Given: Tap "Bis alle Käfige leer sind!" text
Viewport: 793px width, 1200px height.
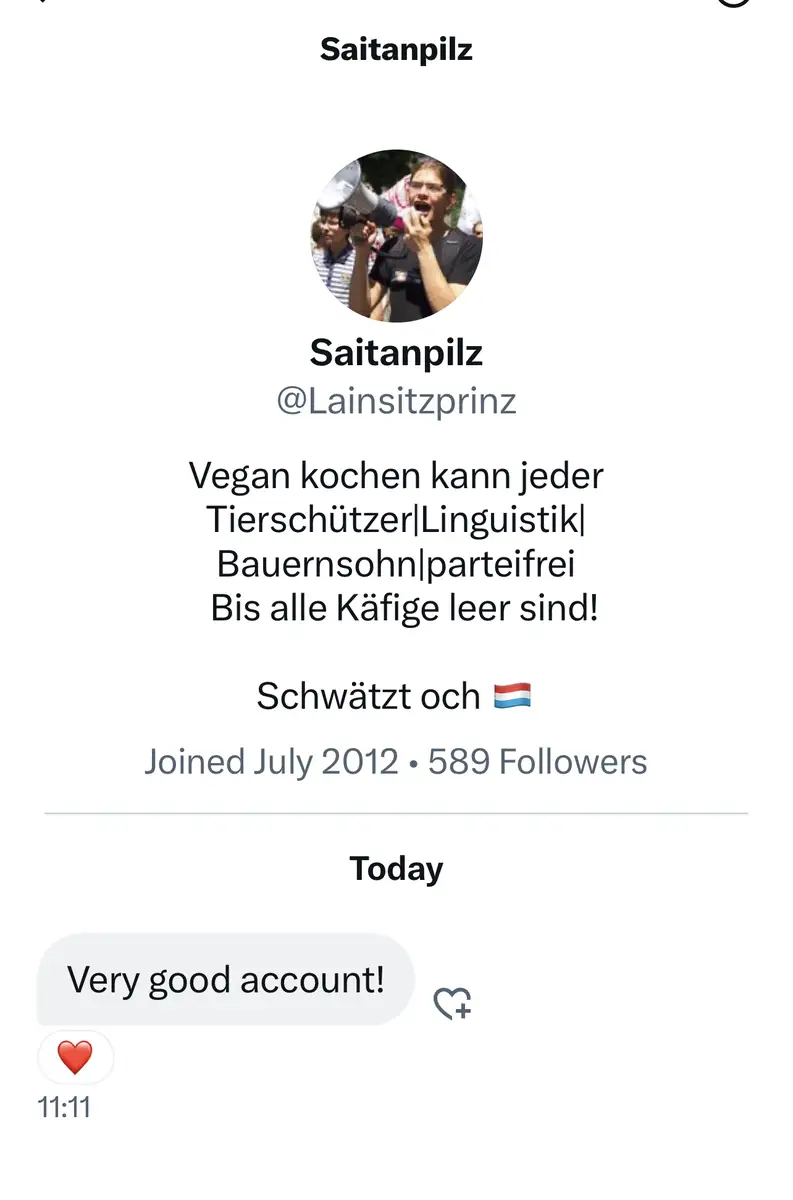Looking at the screenshot, I should pyautogui.click(x=404, y=608).
